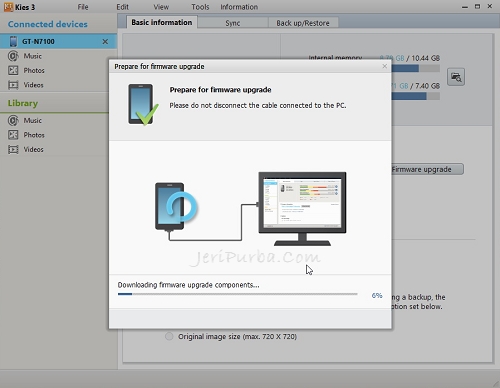500x388 pixels.
Task: Click the 7.40 GB memory value
Action: pyautogui.click(x=427, y=86)
